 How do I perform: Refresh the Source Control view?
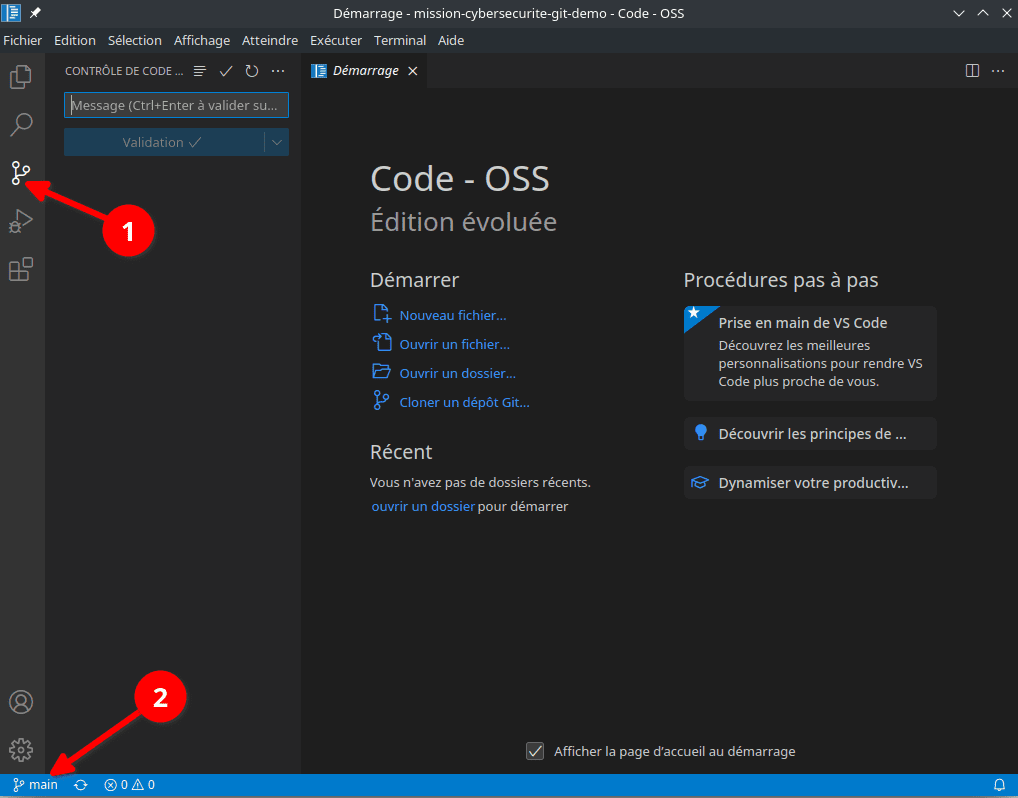(x=251, y=71)
